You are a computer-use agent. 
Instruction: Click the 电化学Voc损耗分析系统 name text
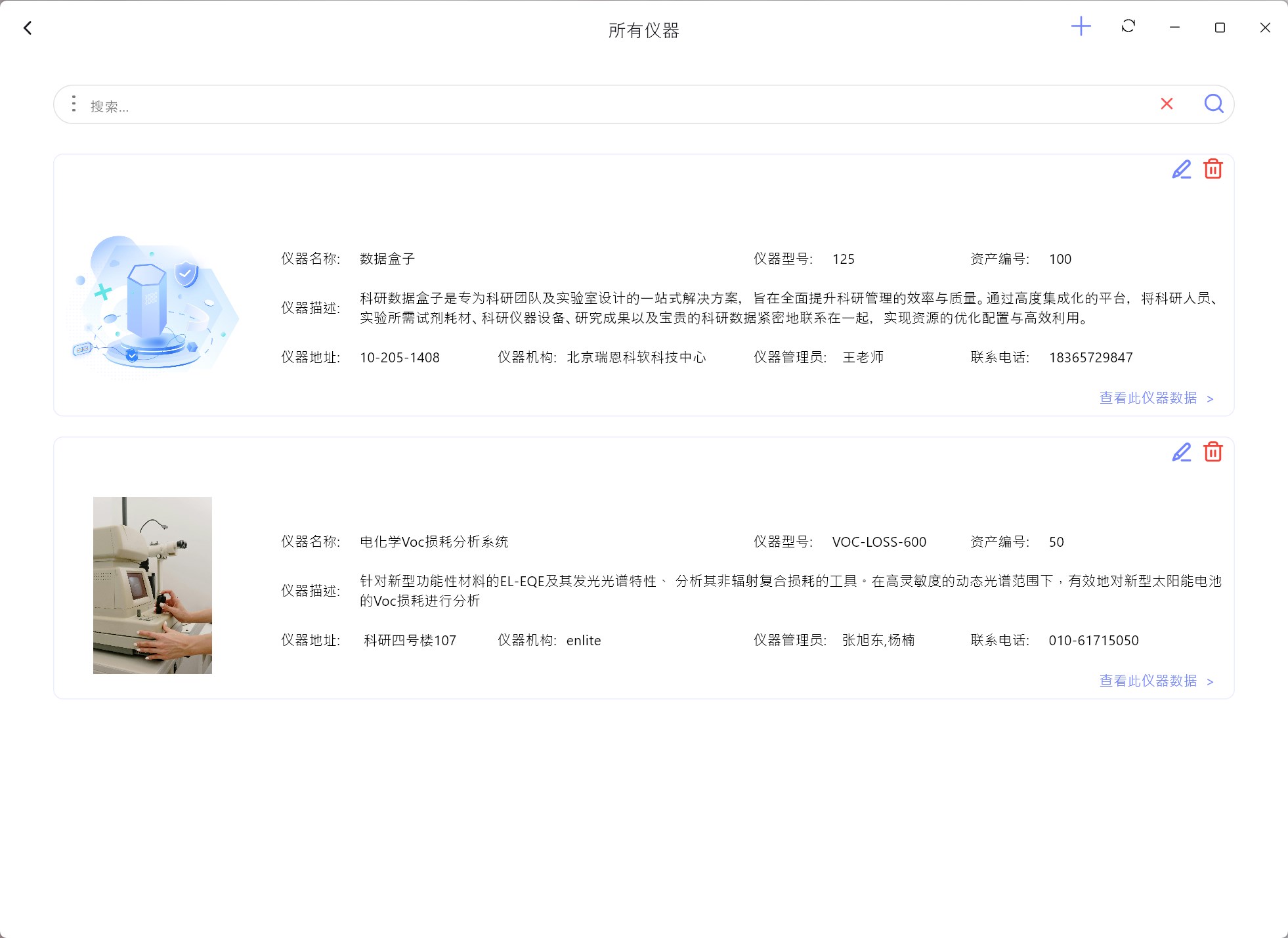pyautogui.click(x=434, y=542)
